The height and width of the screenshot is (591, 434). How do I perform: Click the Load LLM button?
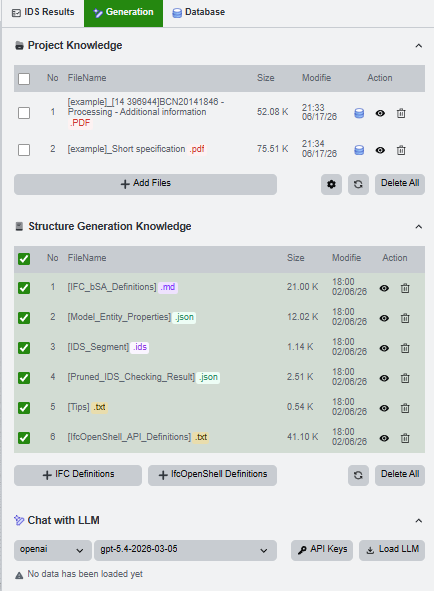[392, 550]
